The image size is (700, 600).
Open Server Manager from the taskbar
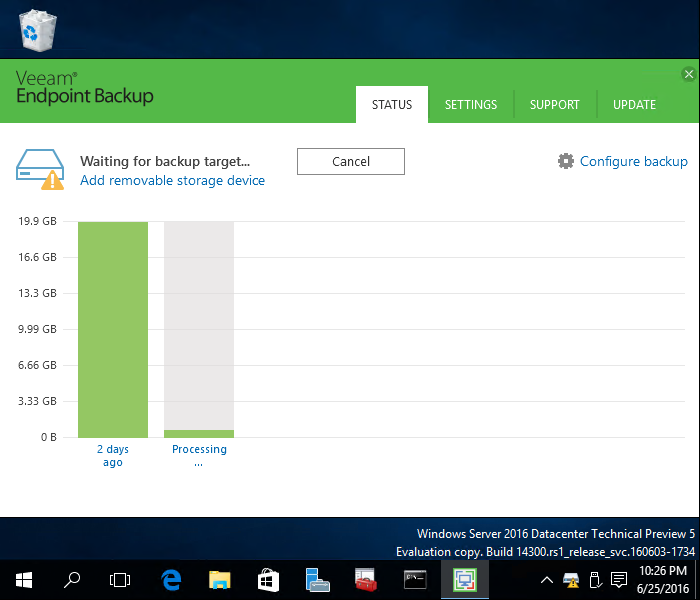click(317, 580)
